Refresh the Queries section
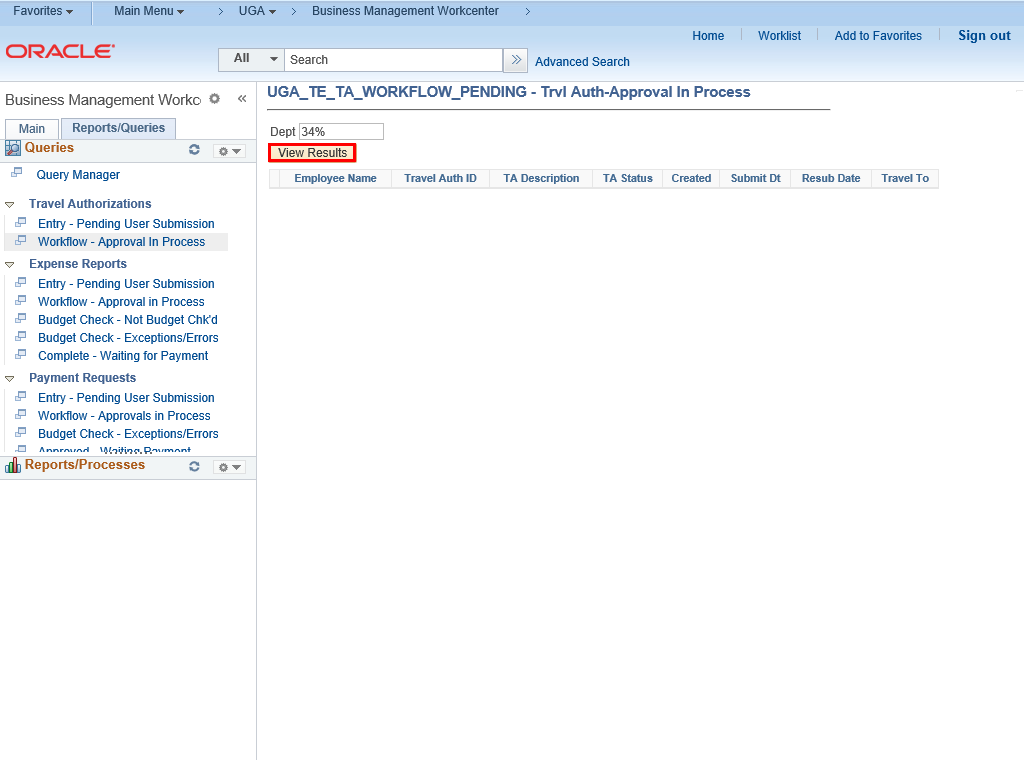Screen dimensions: 1024x768 point(194,150)
